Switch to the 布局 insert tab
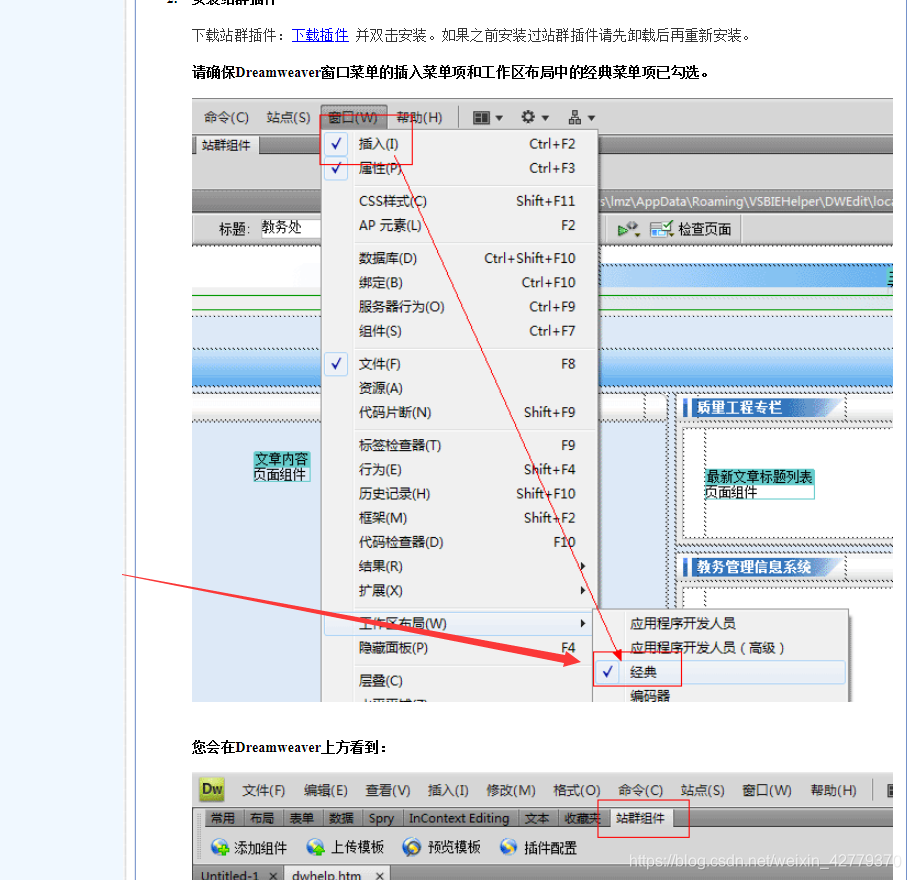Image resolution: width=911 pixels, height=880 pixels. click(262, 818)
